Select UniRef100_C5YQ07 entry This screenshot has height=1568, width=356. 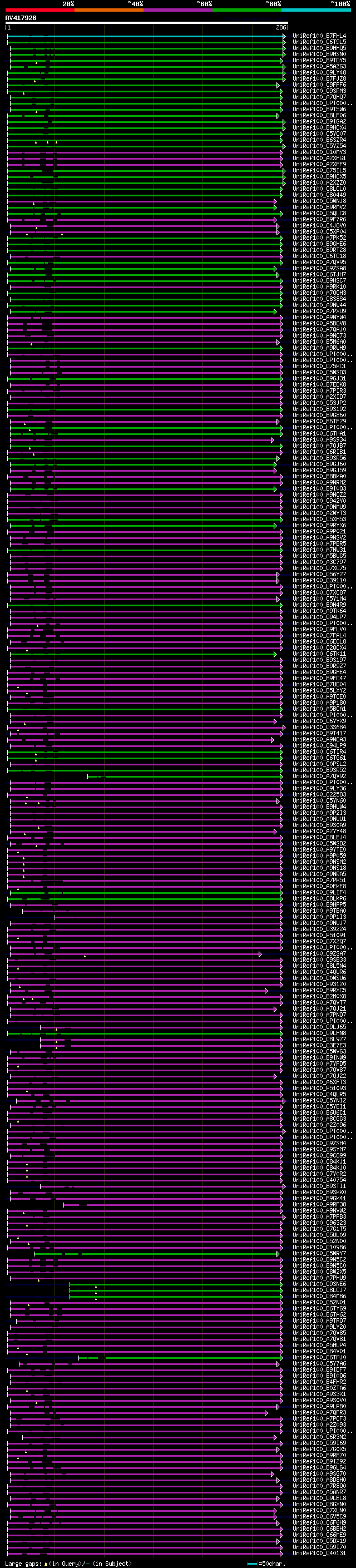319,134
